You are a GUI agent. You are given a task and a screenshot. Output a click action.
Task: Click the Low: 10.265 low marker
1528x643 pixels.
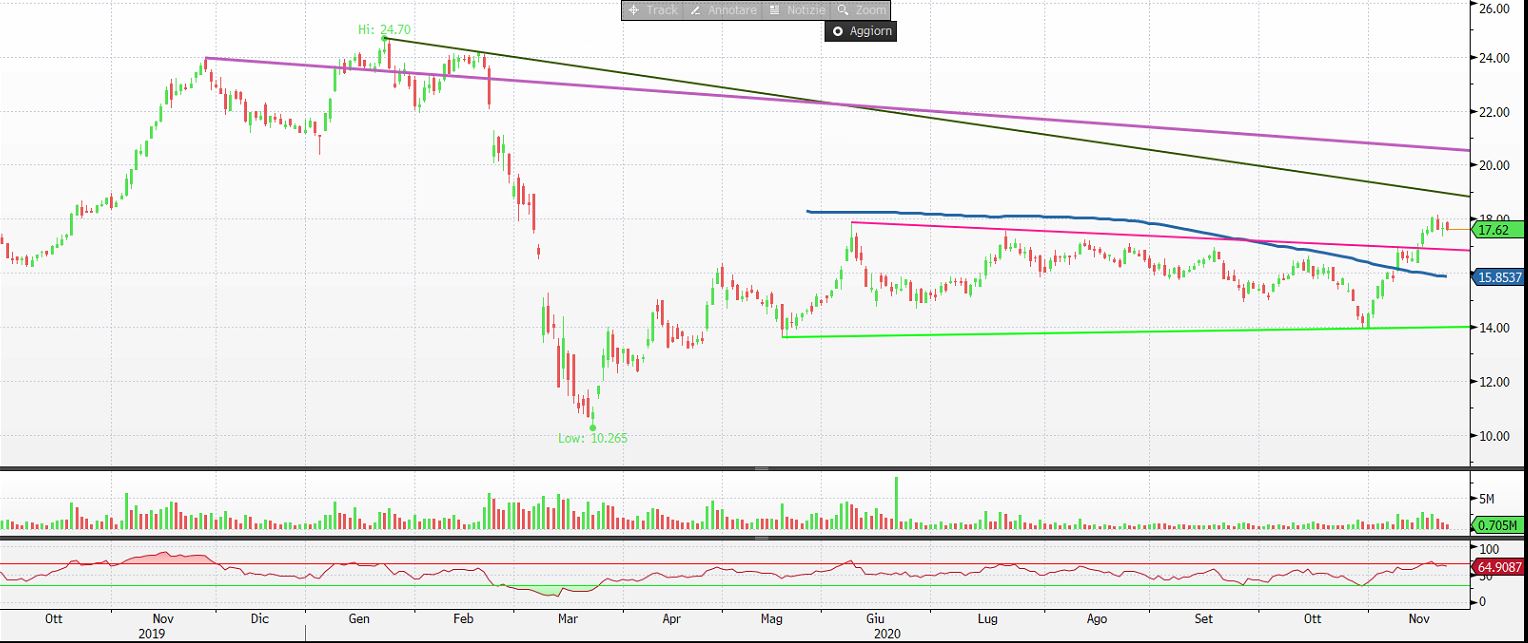tap(594, 438)
